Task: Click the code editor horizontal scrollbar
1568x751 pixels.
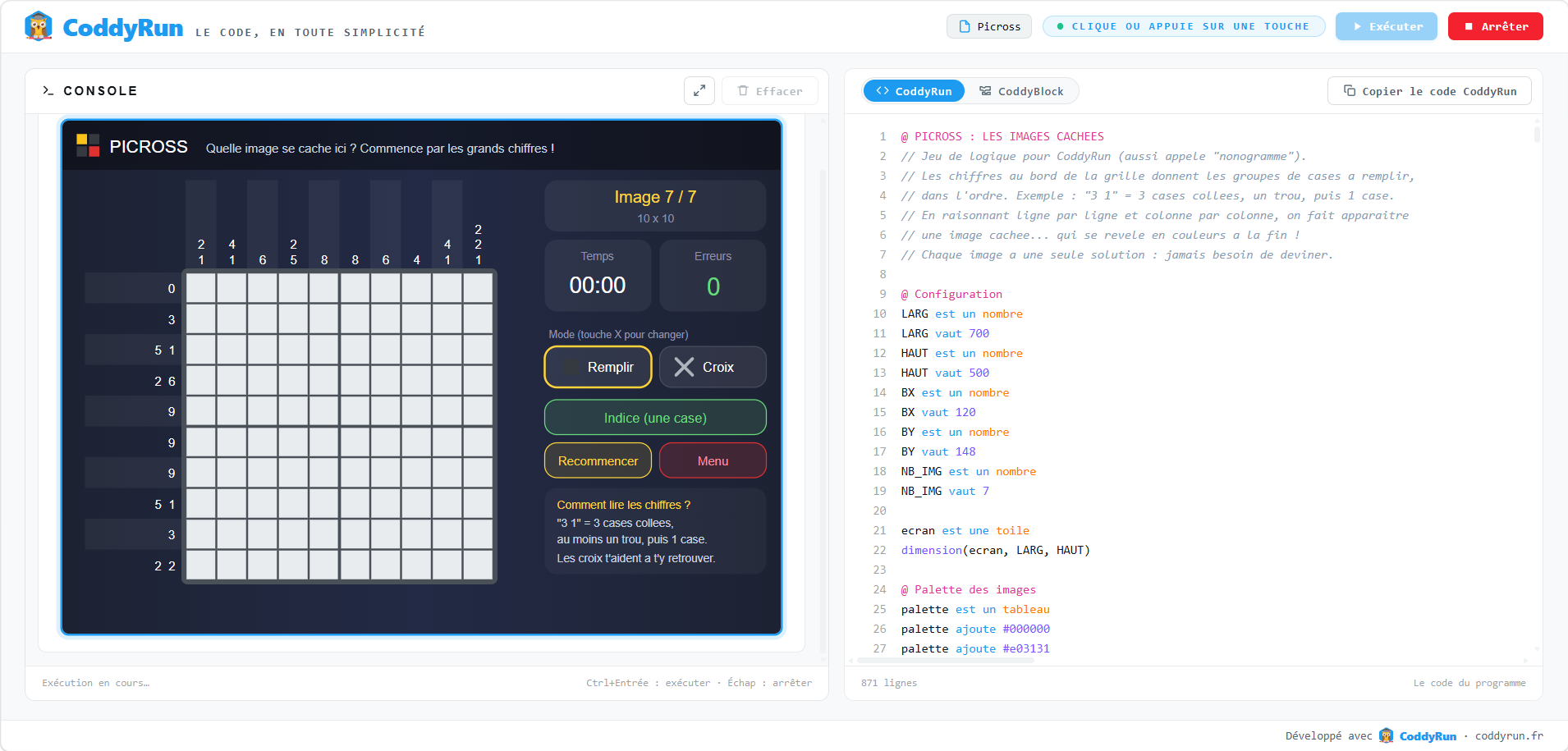Action: click(946, 660)
